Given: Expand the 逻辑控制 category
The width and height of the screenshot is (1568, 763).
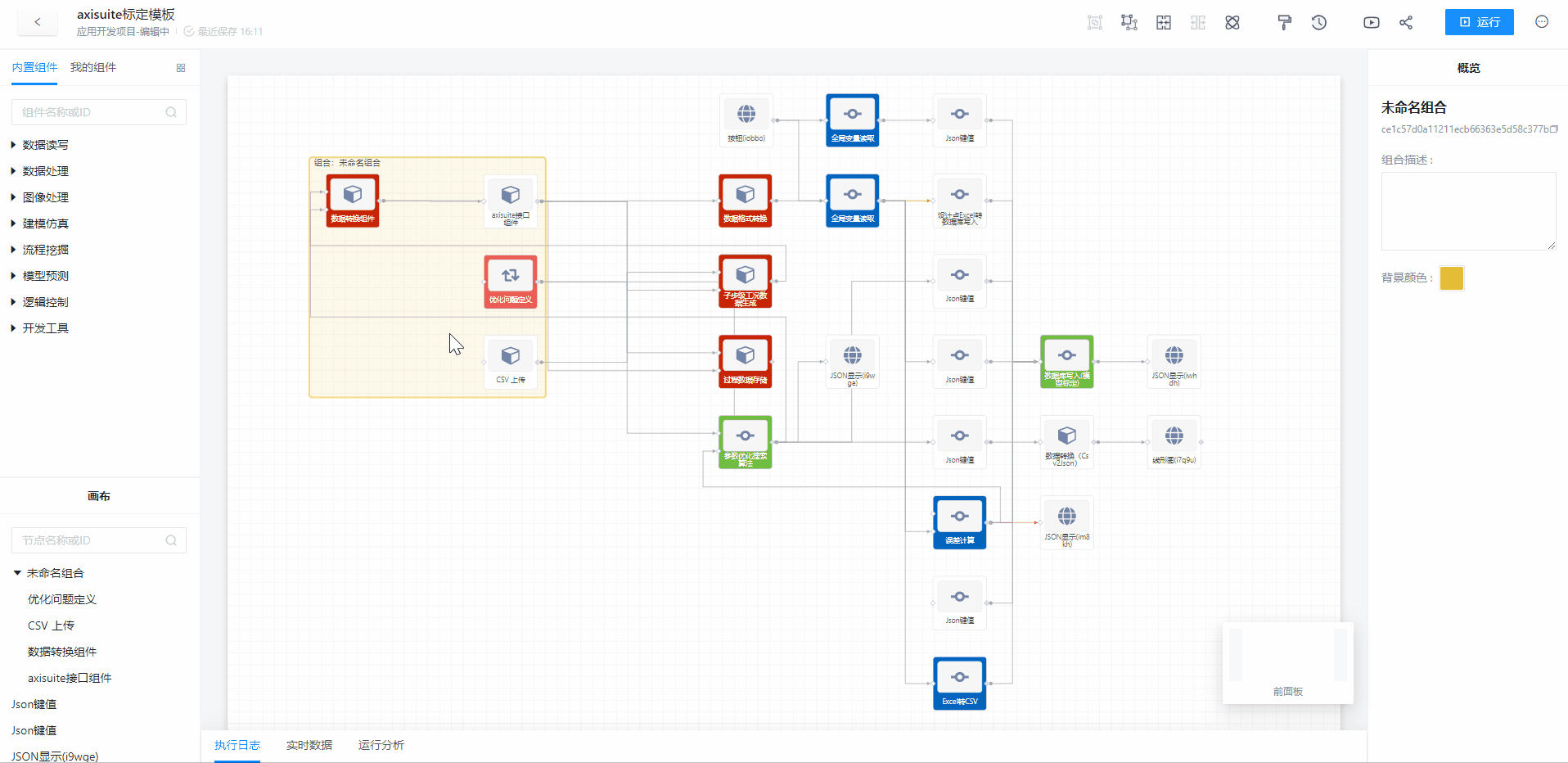Looking at the screenshot, I should pyautogui.click(x=46, y=302).
